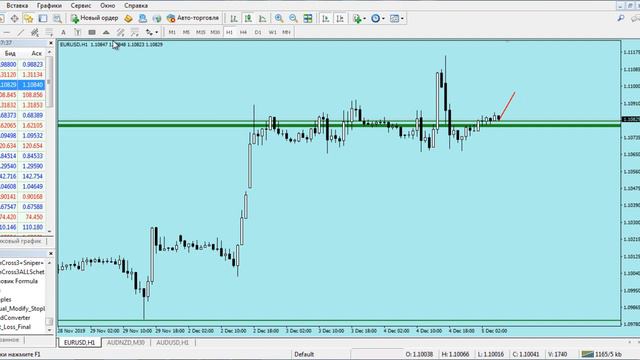
Task: Zoom in on the chart
Action: point(279,18)
